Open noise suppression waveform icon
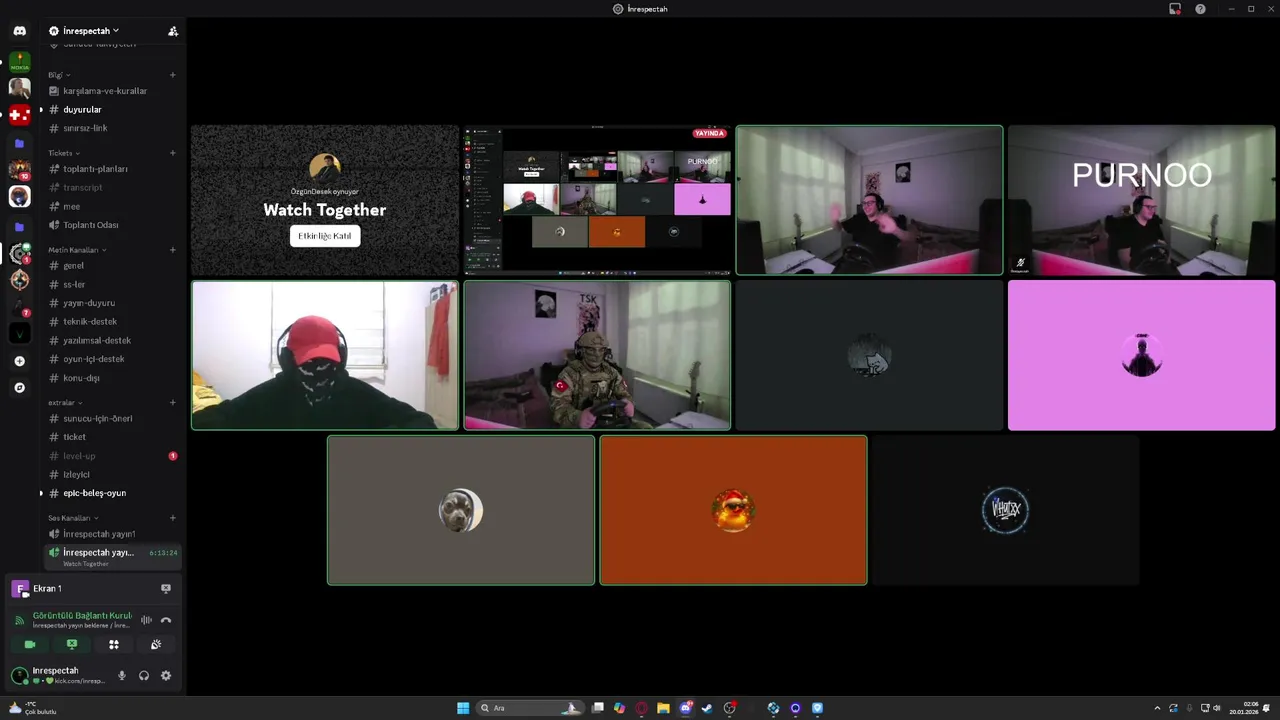Viewport: 1280px width, 720px height. pyautogui.click(x=146, y=620)
